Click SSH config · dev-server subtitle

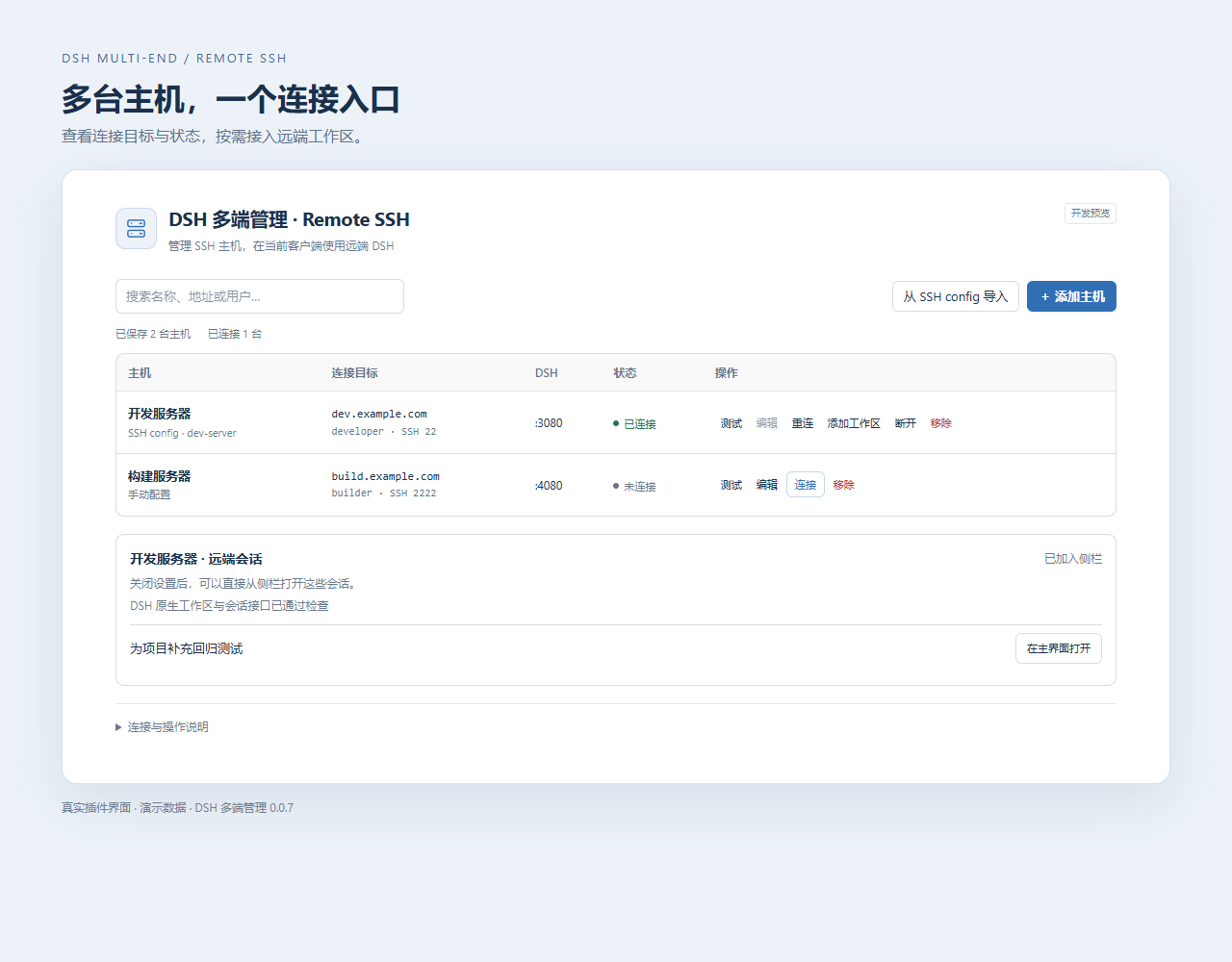[182, 433]
